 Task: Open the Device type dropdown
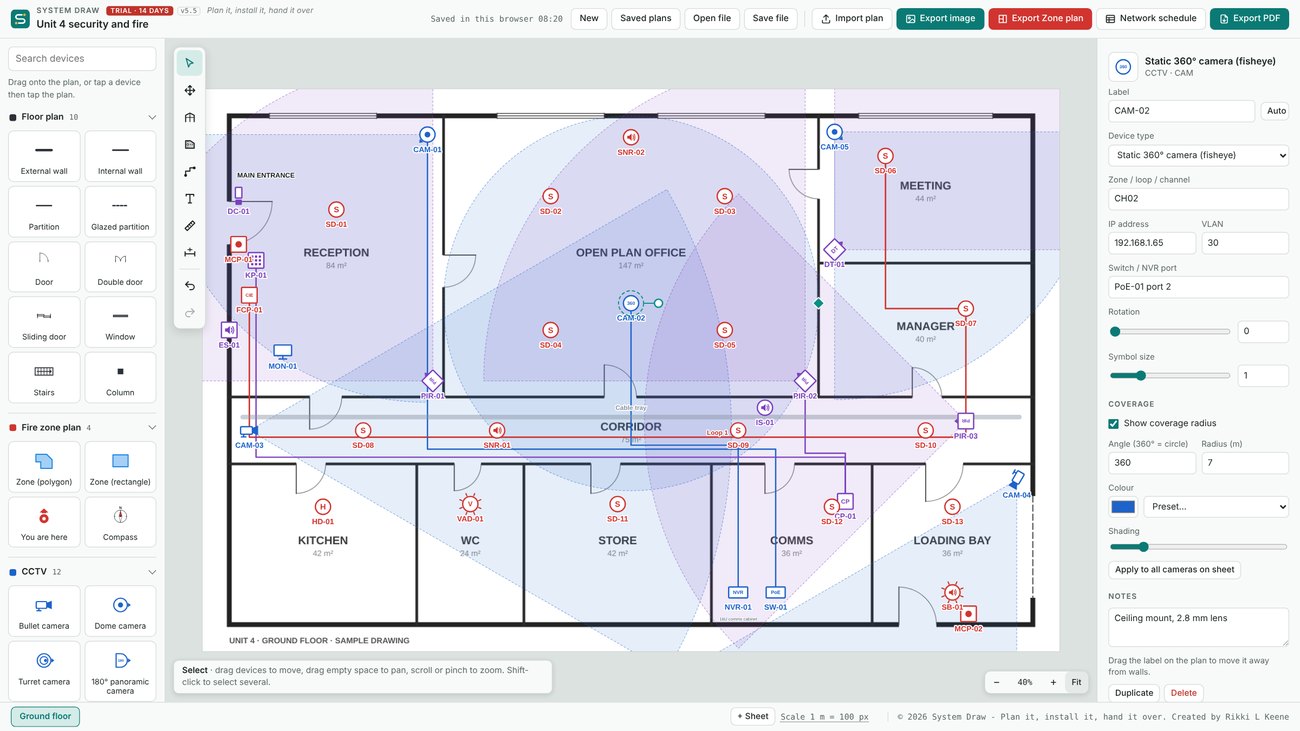1198,155
